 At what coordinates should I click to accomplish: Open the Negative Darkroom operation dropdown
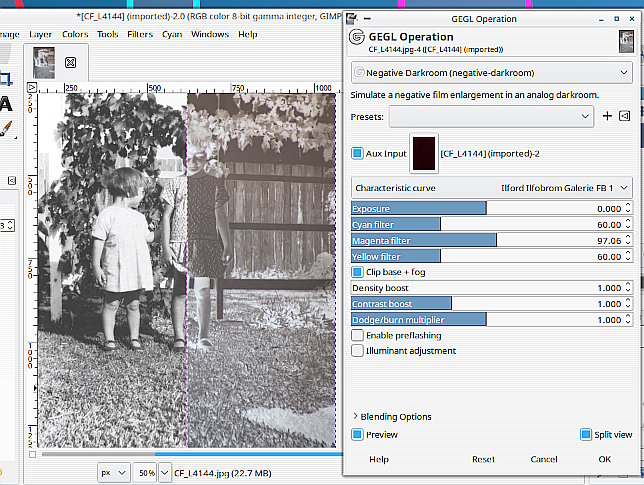[x=491, y=73]
